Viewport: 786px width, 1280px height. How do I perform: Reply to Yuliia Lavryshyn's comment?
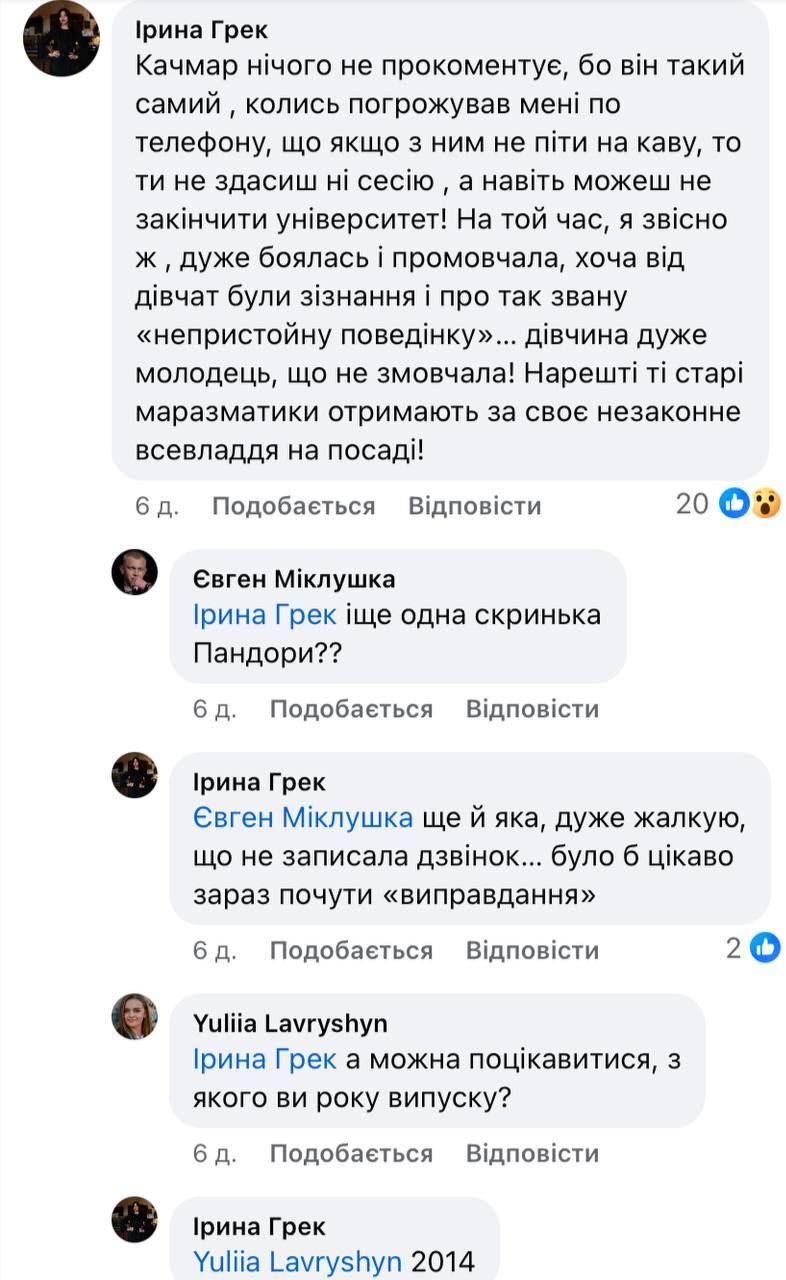532,1153
